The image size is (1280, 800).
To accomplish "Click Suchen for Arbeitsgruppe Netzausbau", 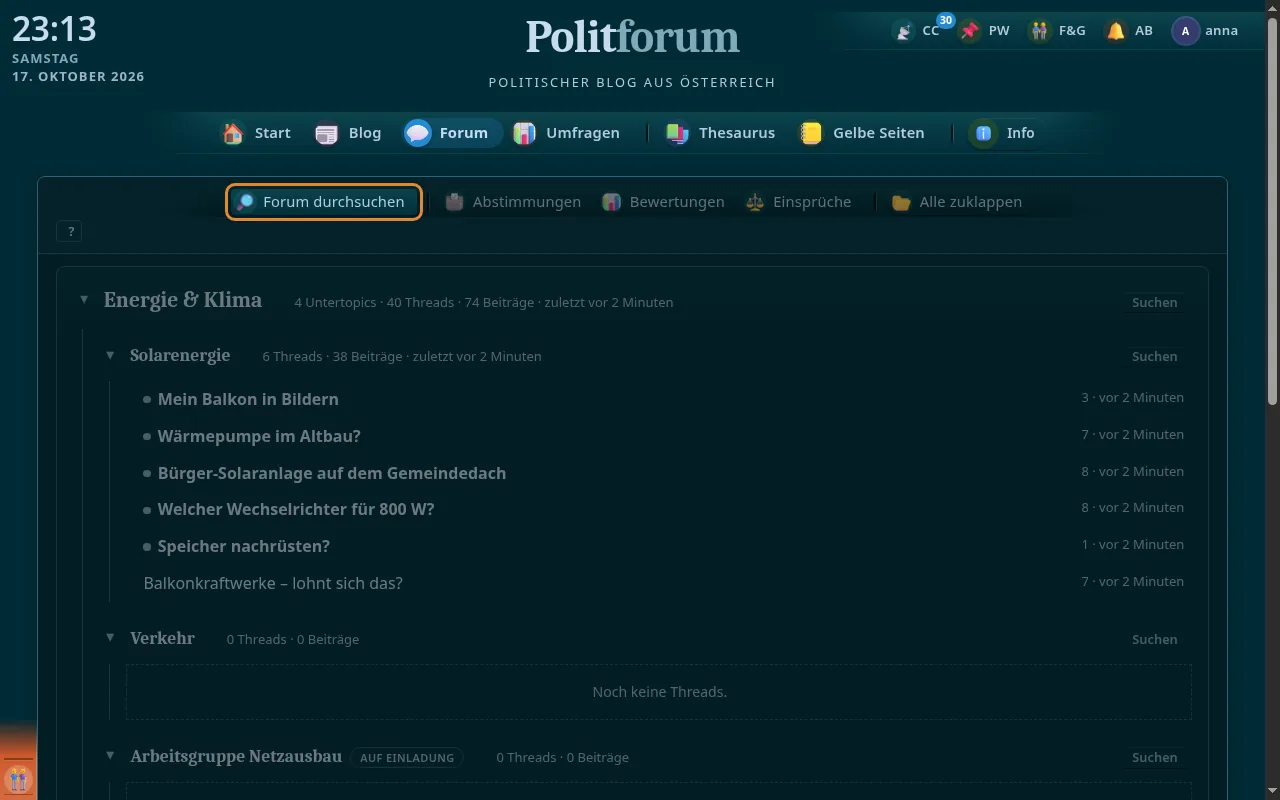I will coord(1155,757).
